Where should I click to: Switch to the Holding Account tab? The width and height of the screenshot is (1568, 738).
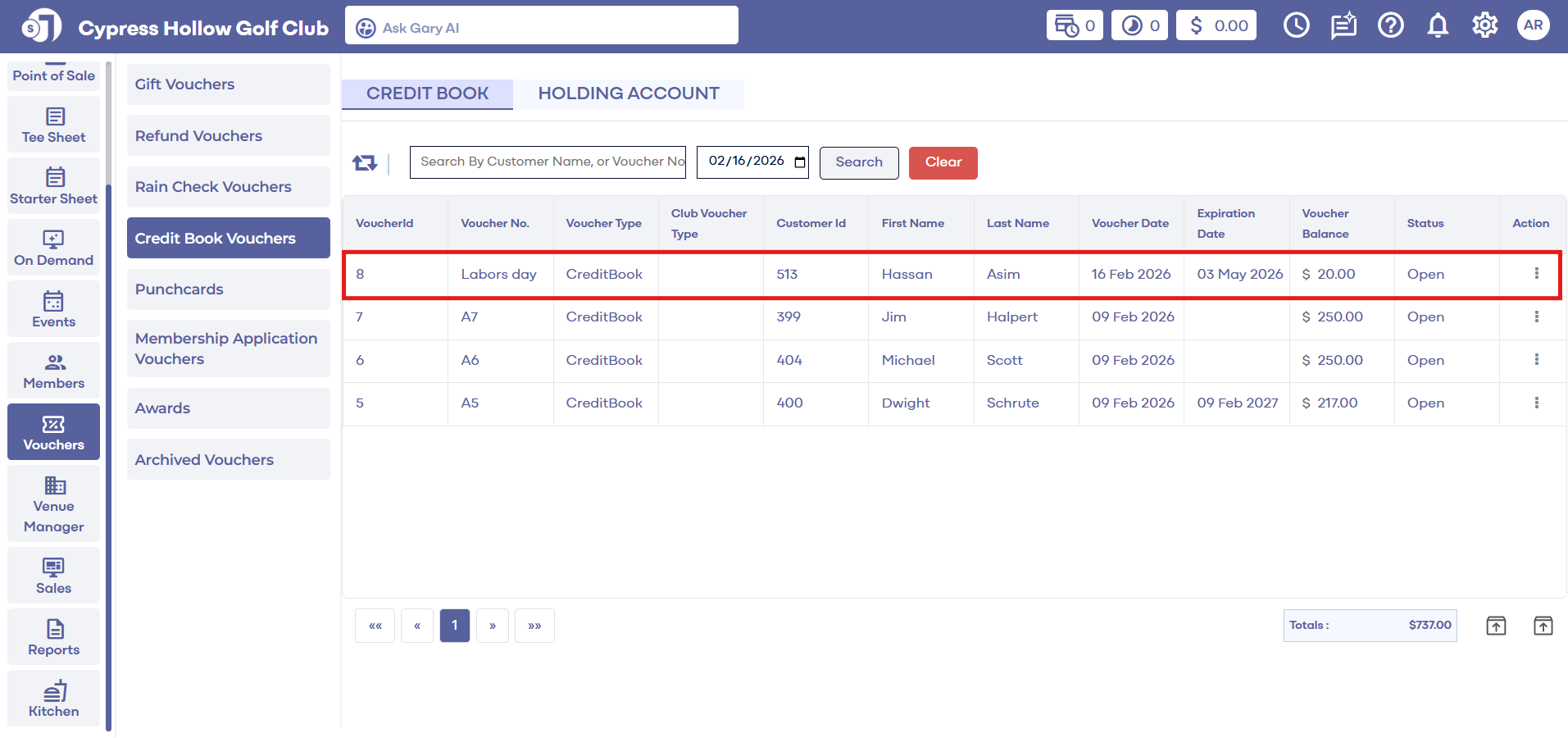pyautogui.click(x=628, y=93)
